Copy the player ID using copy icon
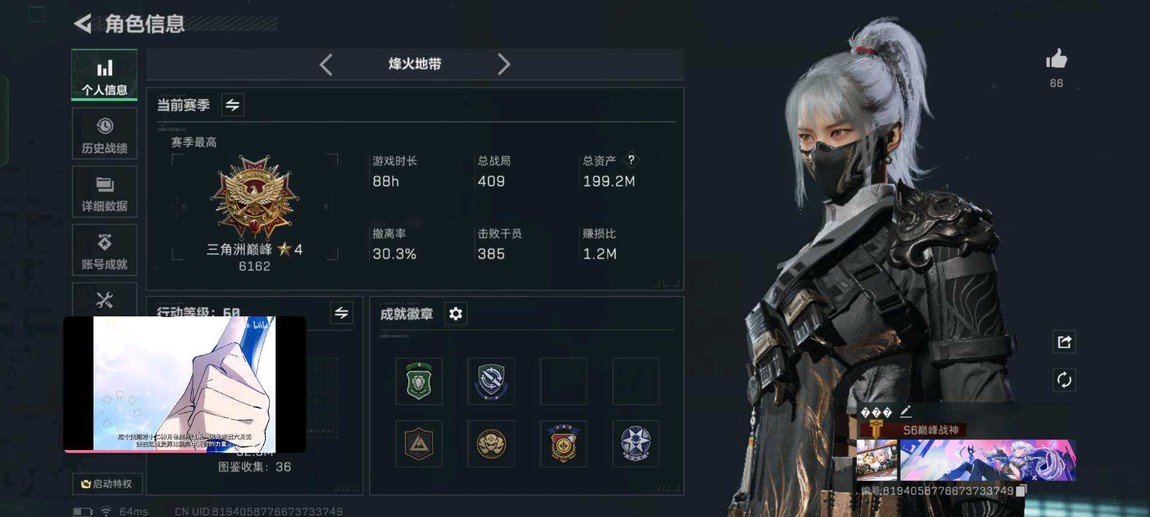 [x=1021, y=490]
